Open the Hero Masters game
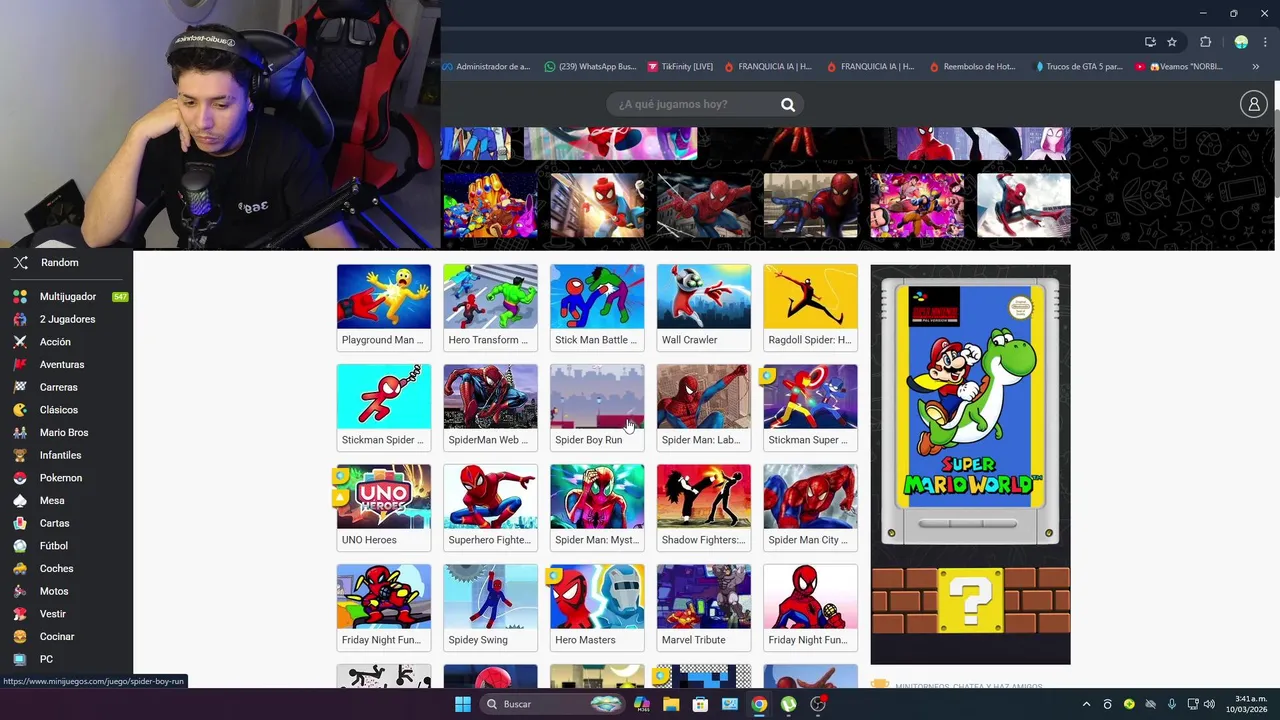Image resolution: width=1280 pixels, height=720 pixels. point(597,607)
